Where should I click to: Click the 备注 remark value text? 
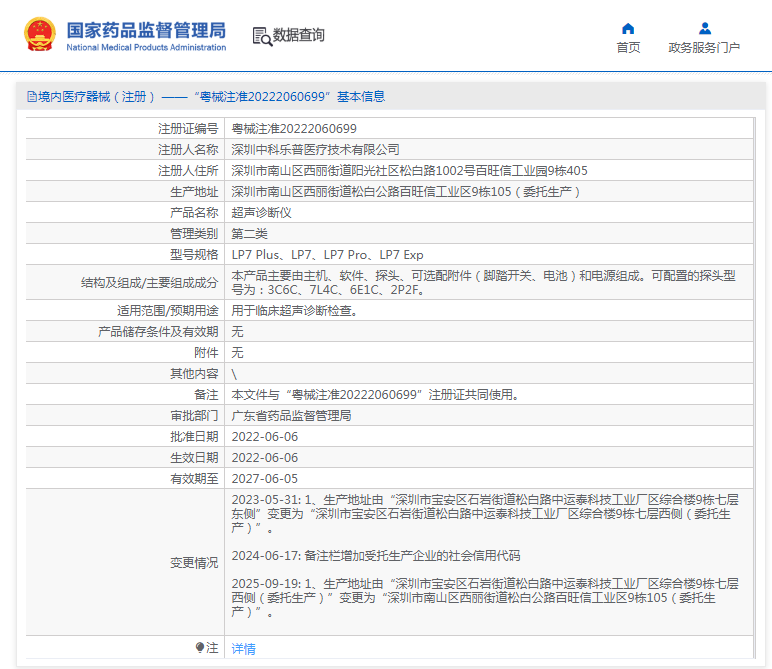375,395
